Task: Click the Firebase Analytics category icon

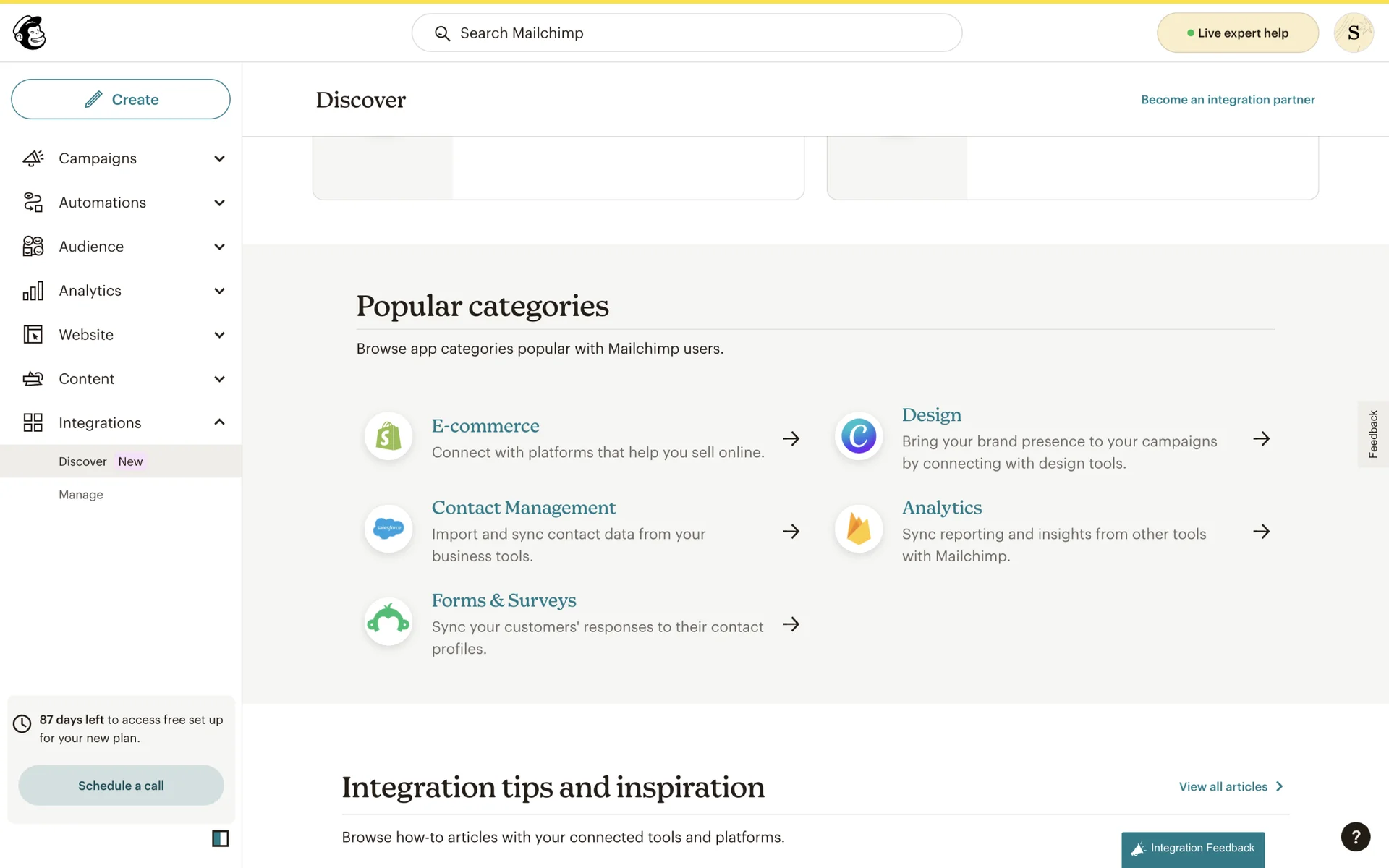Action: point(859,529)
